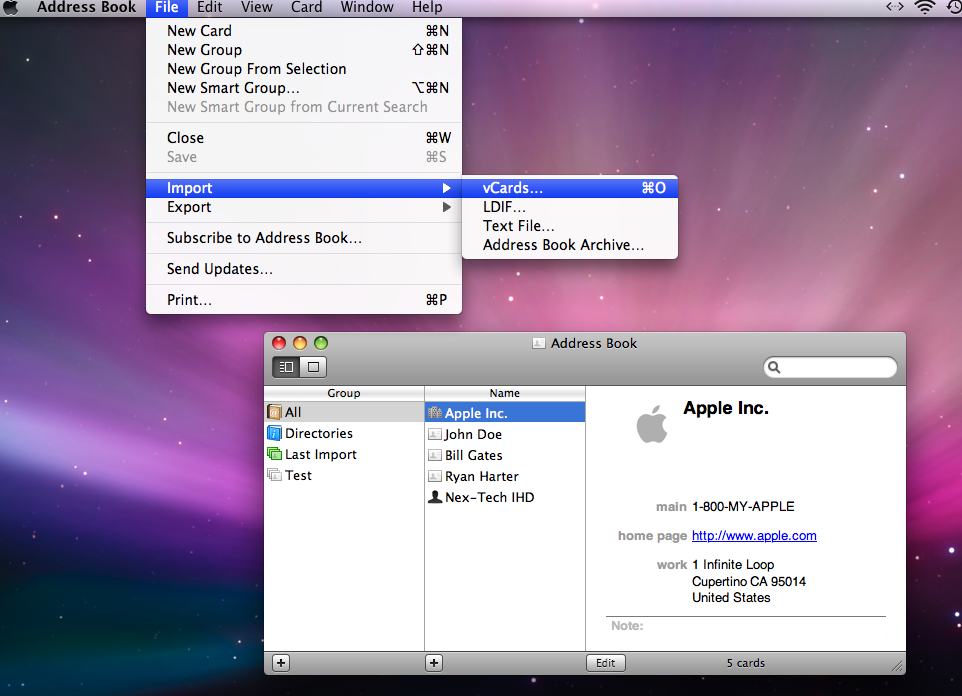Open the Address Book application menu
962x696 pixels.
click(87, 7)
